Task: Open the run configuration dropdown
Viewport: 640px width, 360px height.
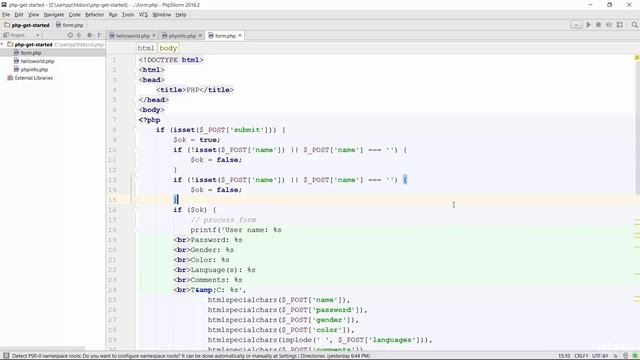Action: coord(576,25)
